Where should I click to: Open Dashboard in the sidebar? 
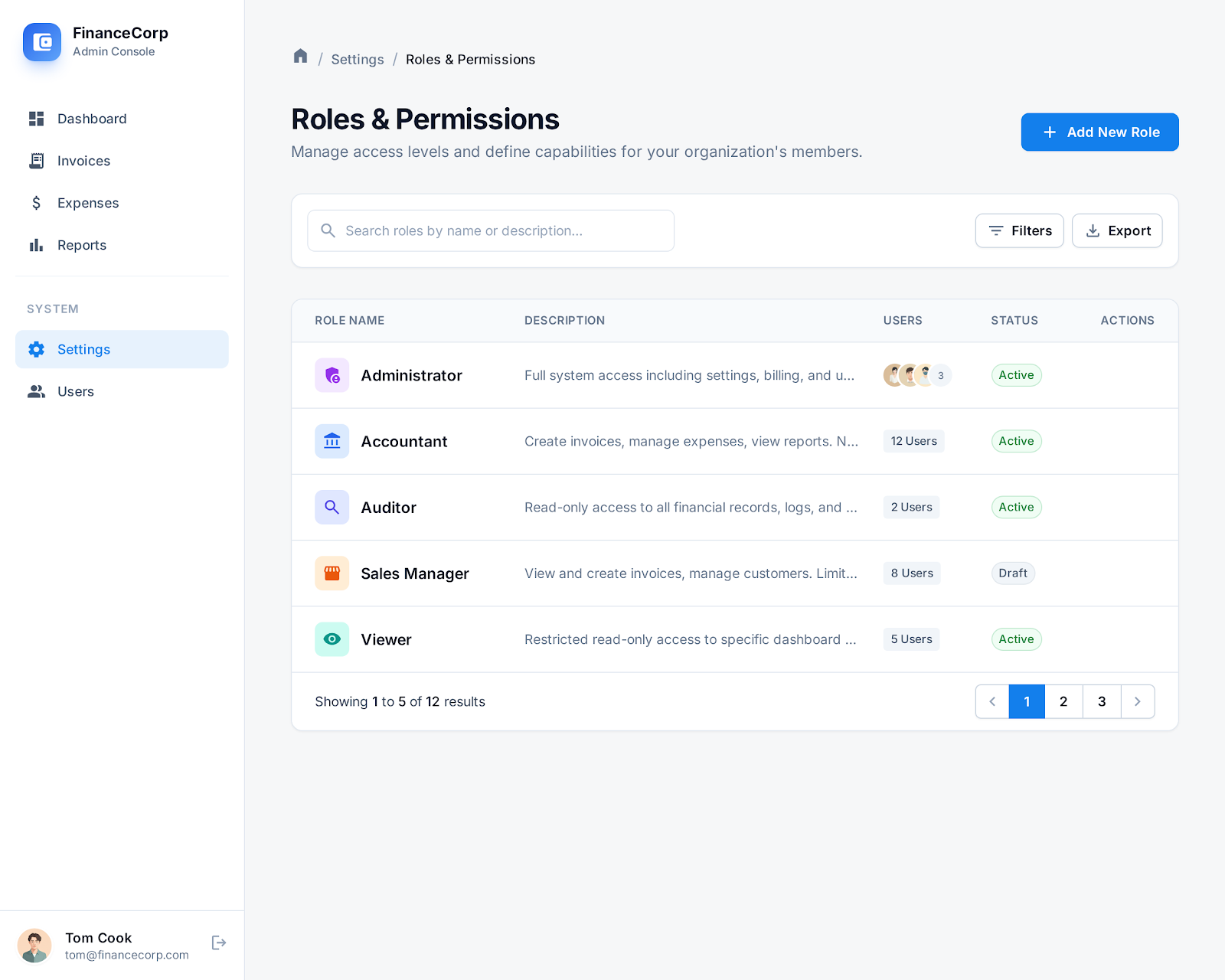(x=92, y=119)
